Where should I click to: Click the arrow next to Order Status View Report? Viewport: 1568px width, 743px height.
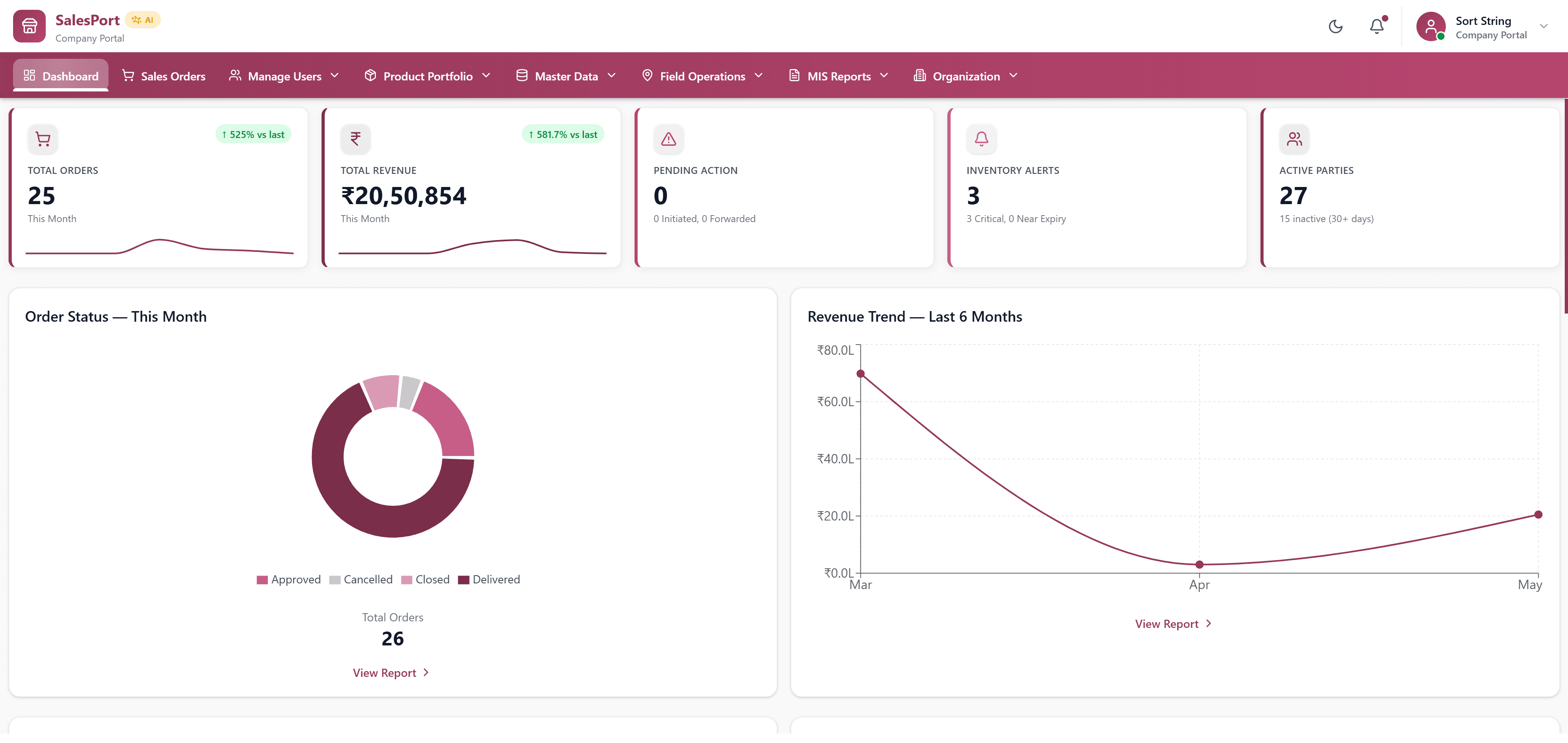(425, 673)
